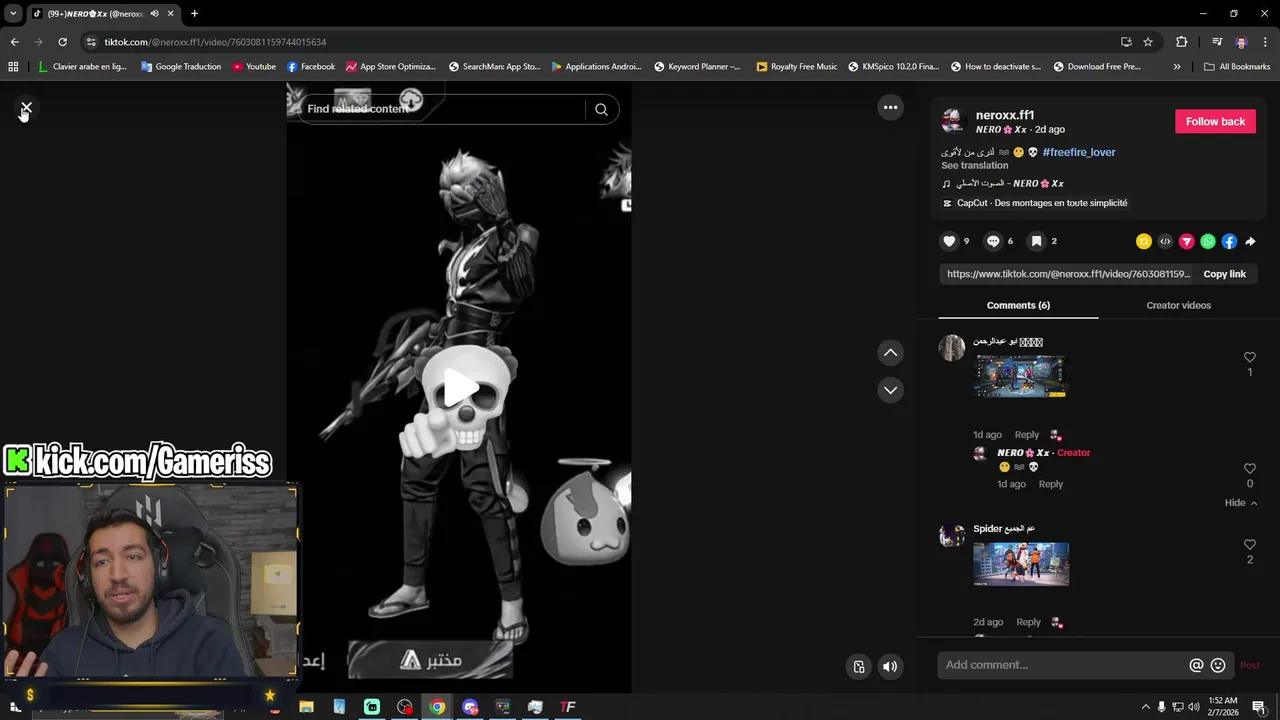
Task: Like the creator's reply comment
Action: click(1249, 468)
